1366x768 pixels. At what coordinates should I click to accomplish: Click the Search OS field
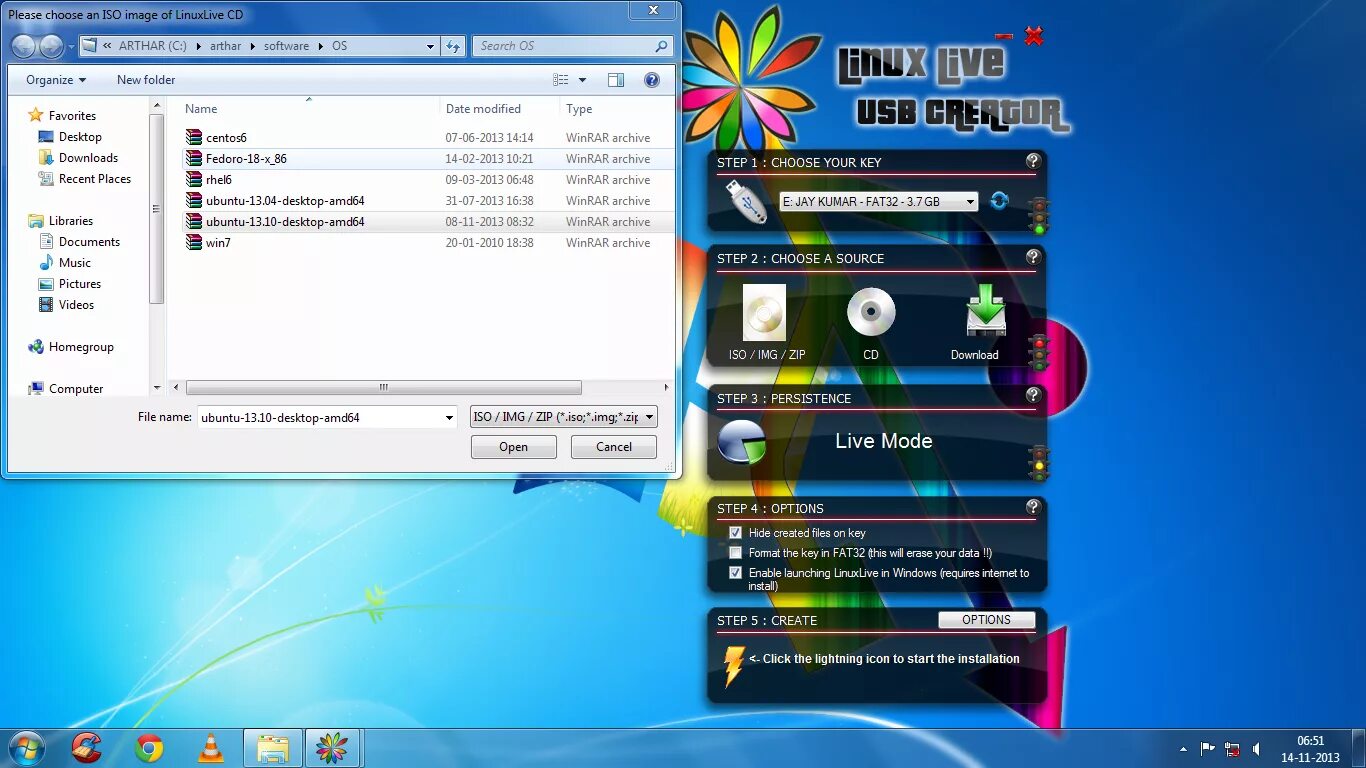(573, 46)
